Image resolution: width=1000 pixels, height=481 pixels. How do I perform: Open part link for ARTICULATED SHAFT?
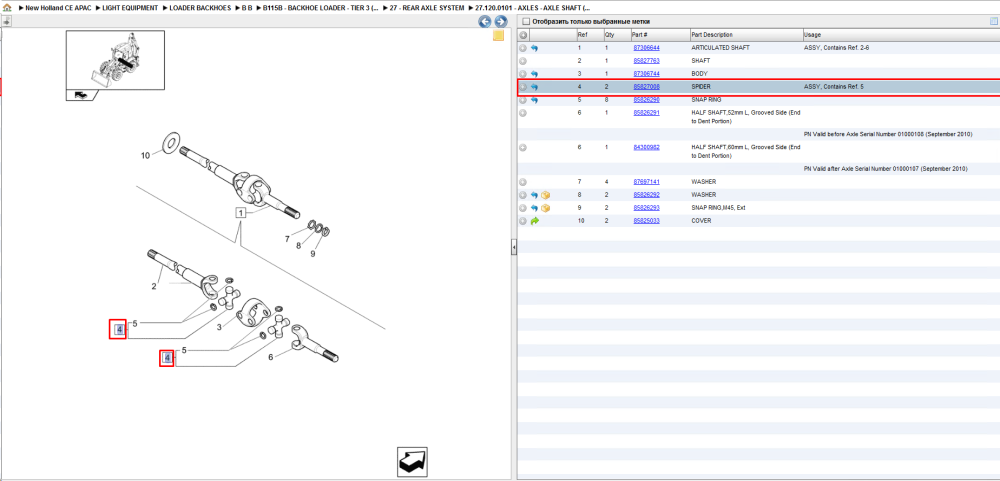tap(646, 48)
